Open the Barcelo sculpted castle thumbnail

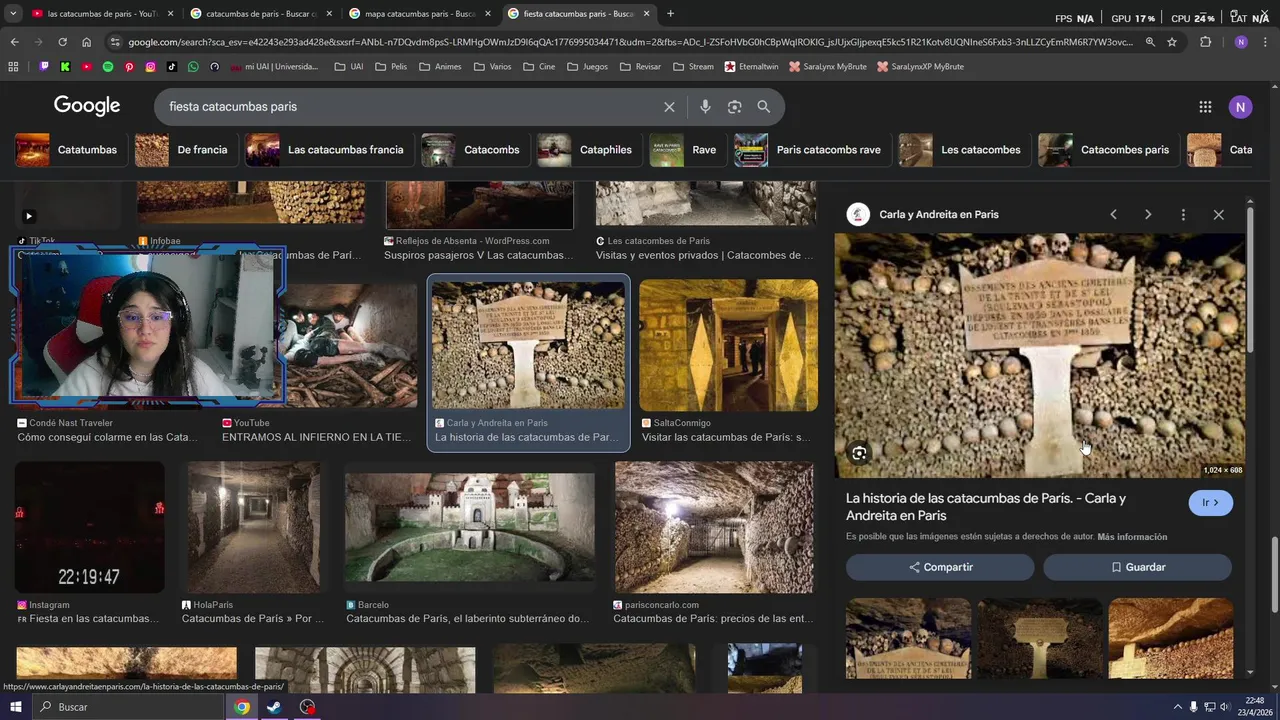469,527
